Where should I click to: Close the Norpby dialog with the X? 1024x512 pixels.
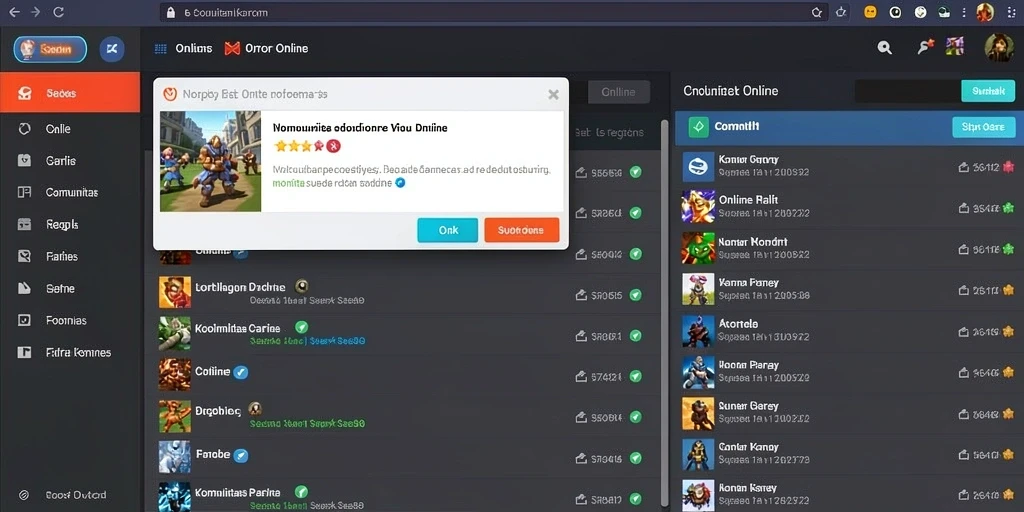pos(553,94)
